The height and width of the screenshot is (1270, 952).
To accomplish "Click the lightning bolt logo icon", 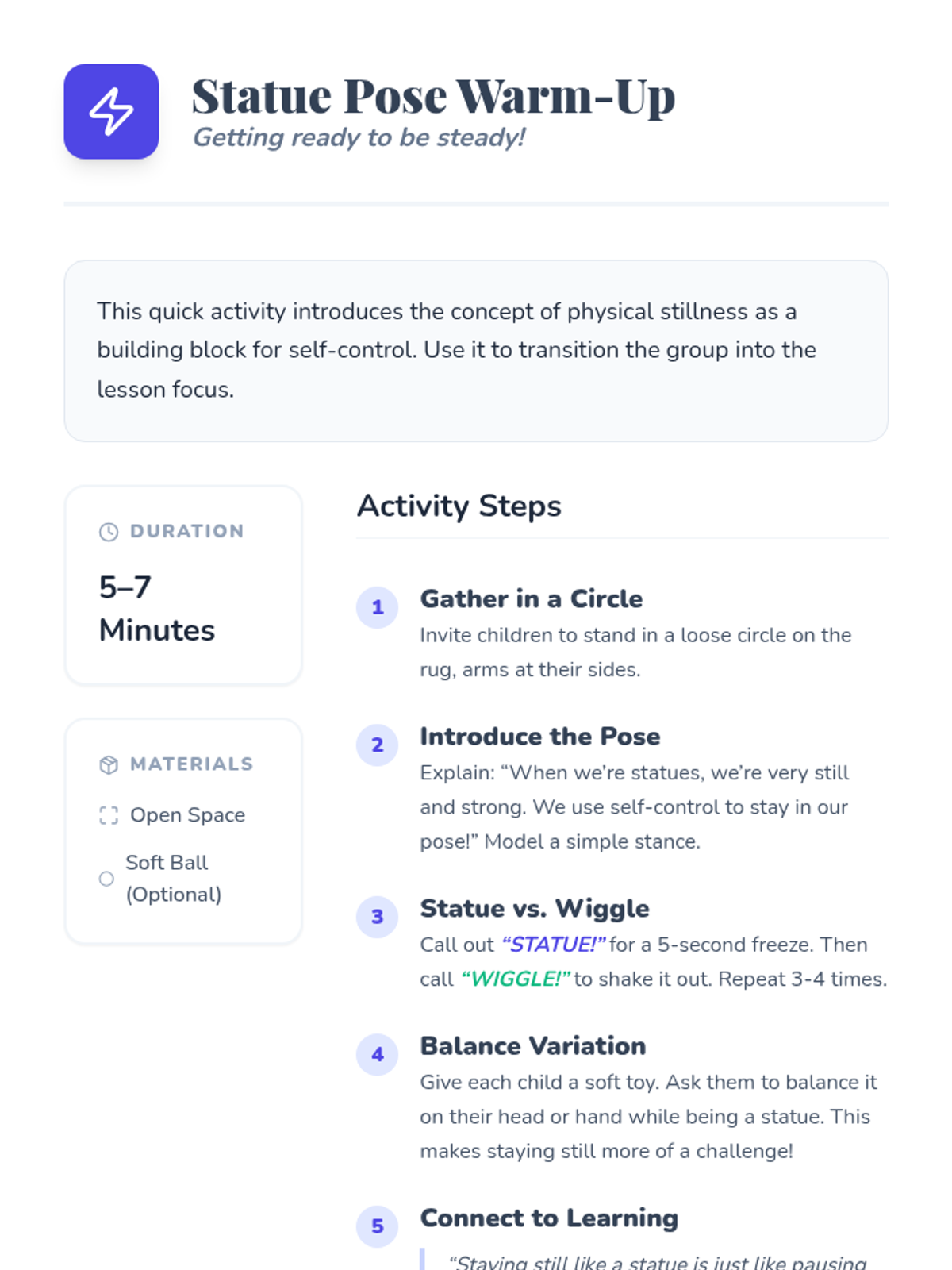I will [111, 111].
